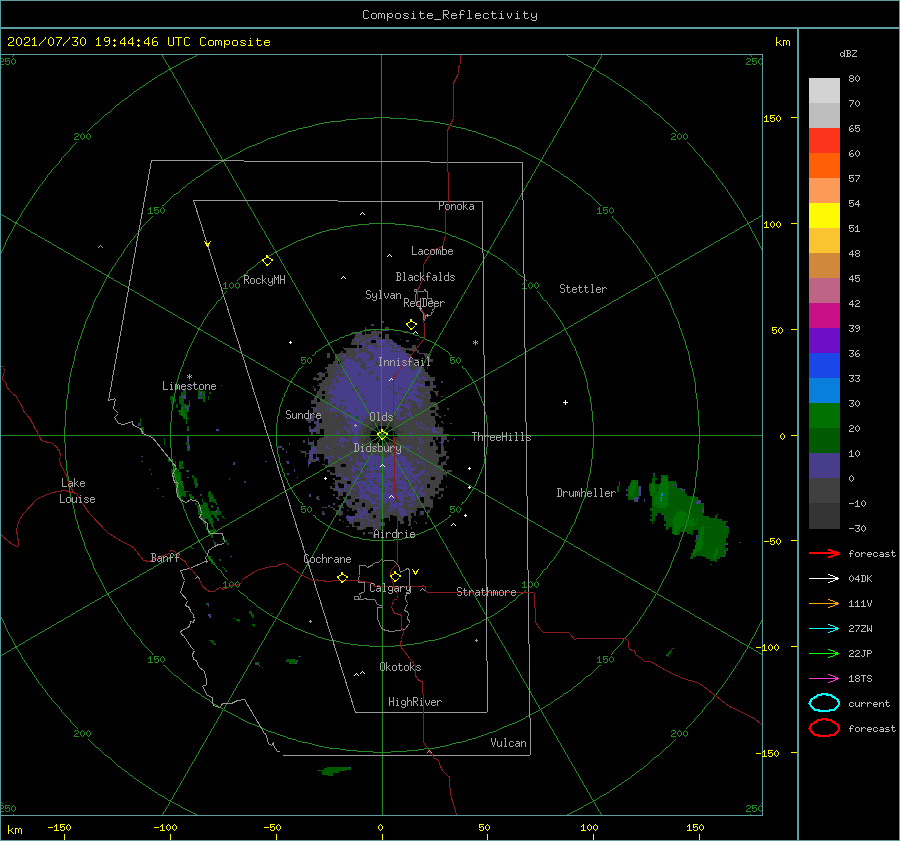
Task: Click the Lake Louise label
Action: pyautogui.click(x=77, y=491)
